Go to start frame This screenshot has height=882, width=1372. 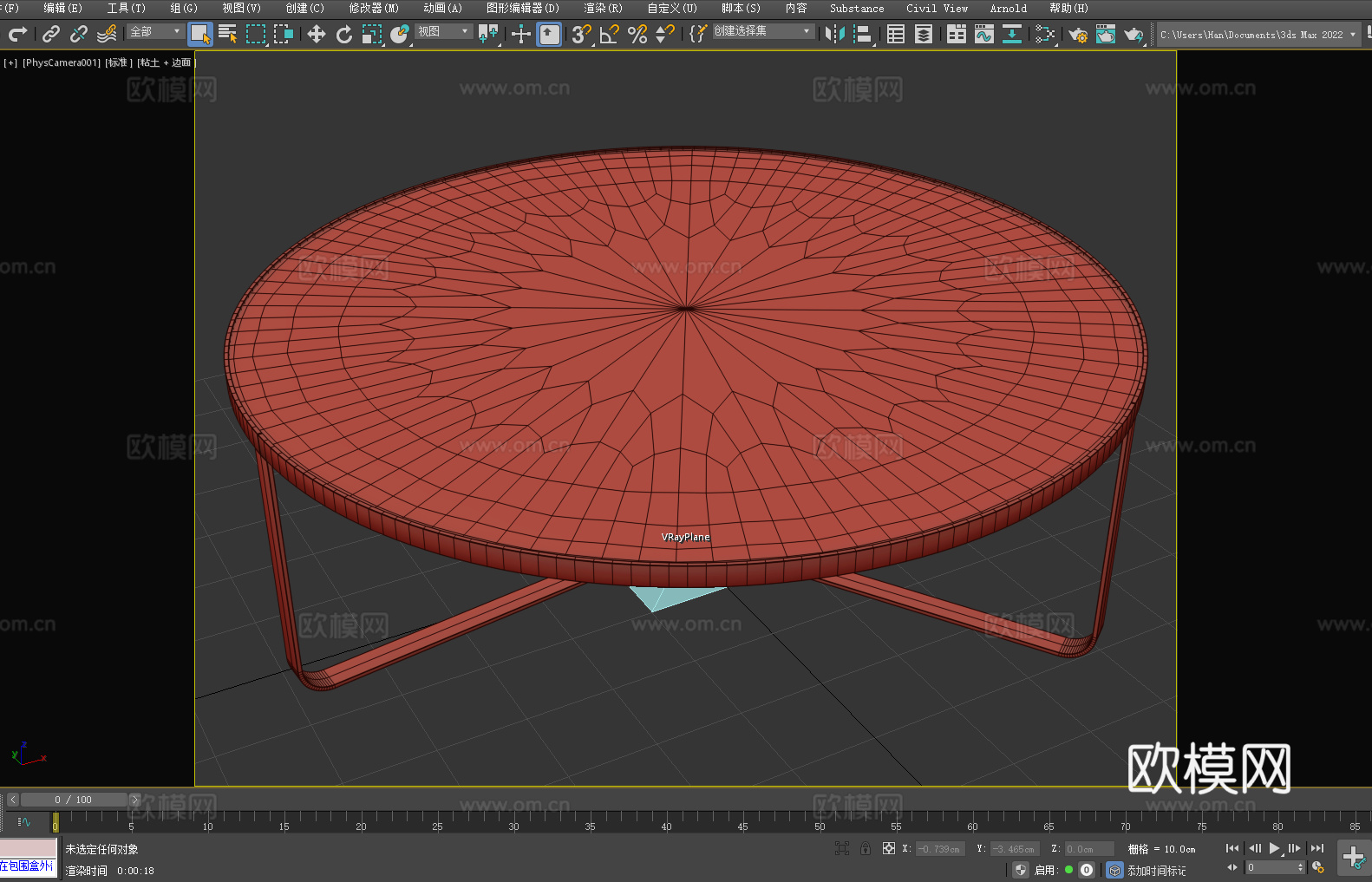coord(1232,848)
